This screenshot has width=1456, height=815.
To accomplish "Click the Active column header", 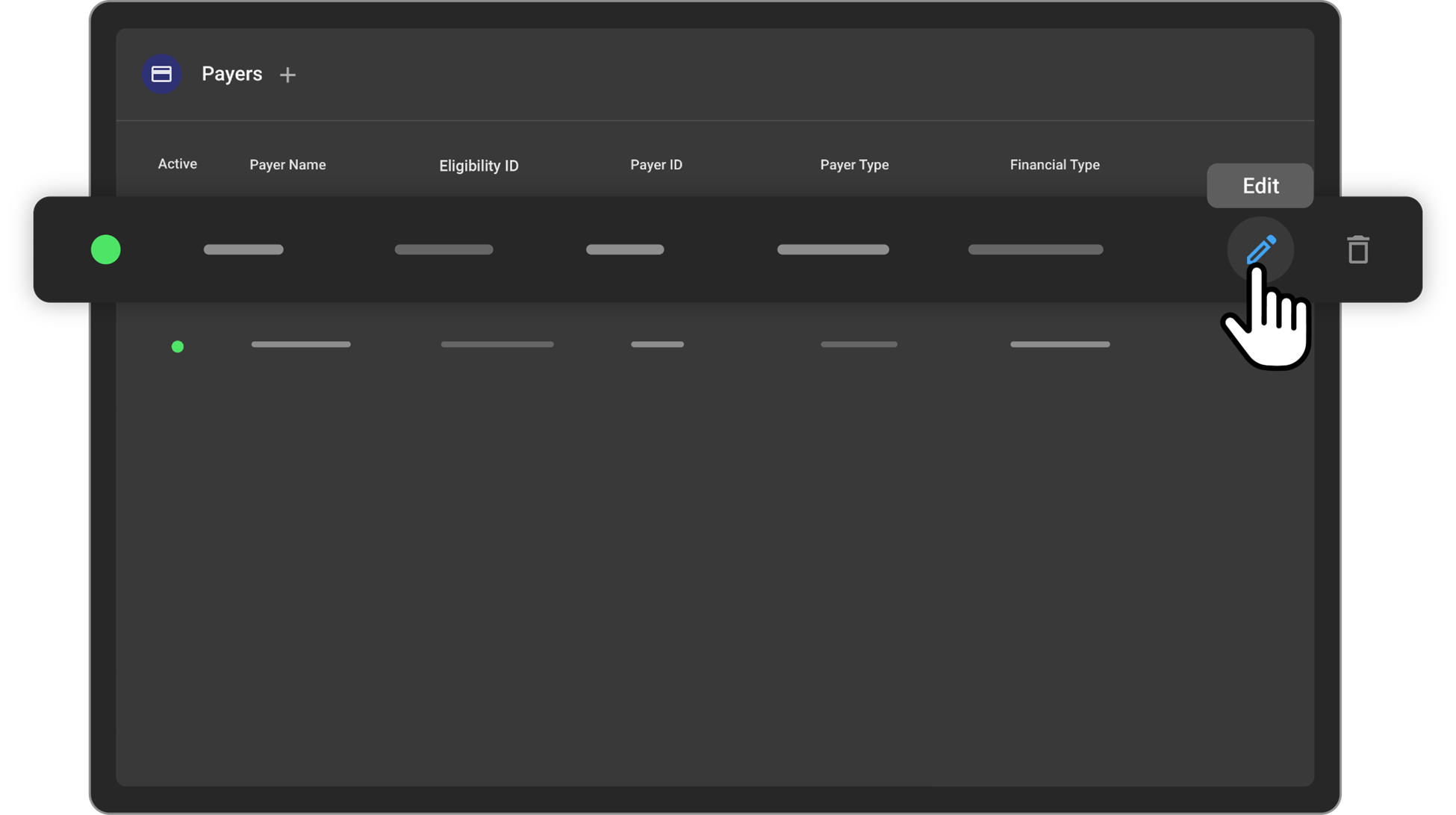I will point(177,164).
